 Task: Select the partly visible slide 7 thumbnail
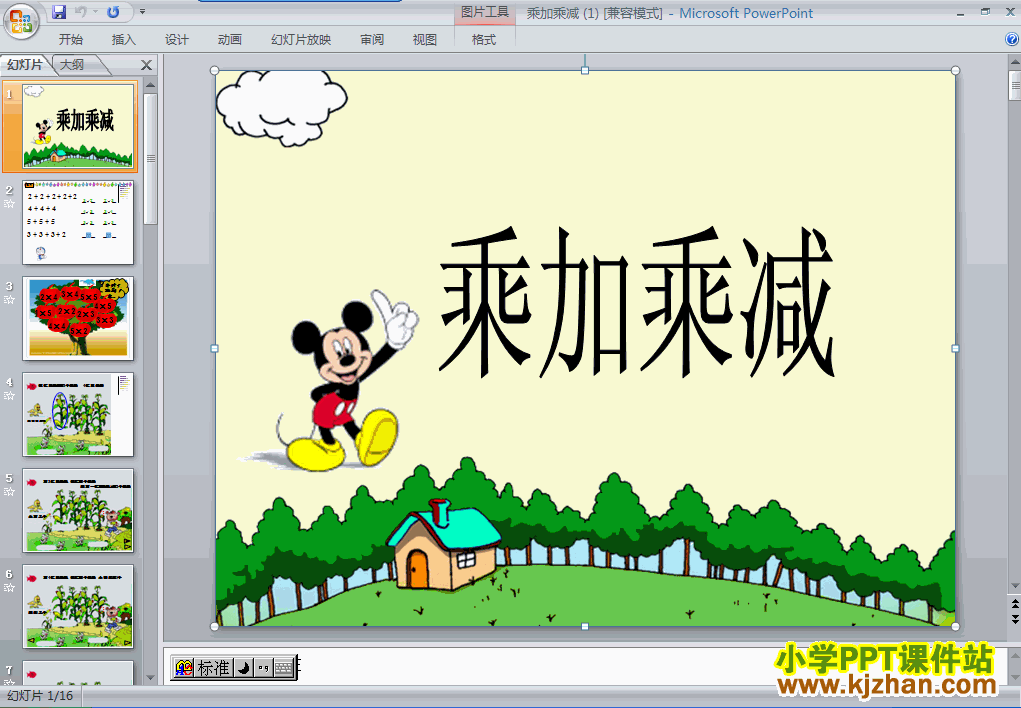coord(77,672)
